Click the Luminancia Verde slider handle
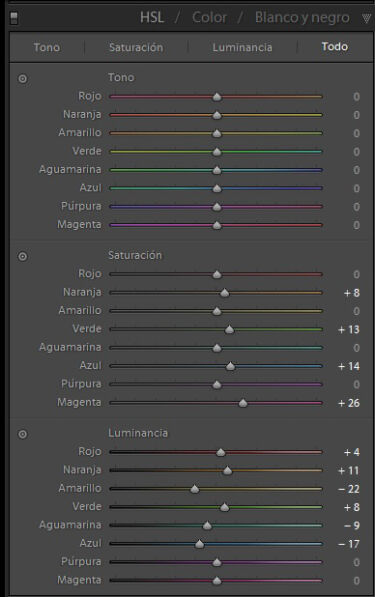 (x=225, y=507)
